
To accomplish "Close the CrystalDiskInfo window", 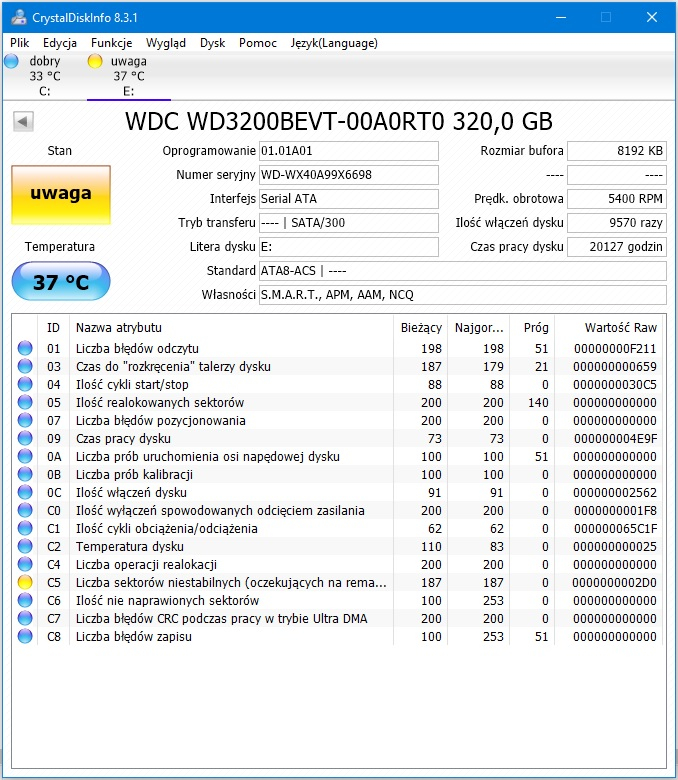I will click(x=652, y=17).
